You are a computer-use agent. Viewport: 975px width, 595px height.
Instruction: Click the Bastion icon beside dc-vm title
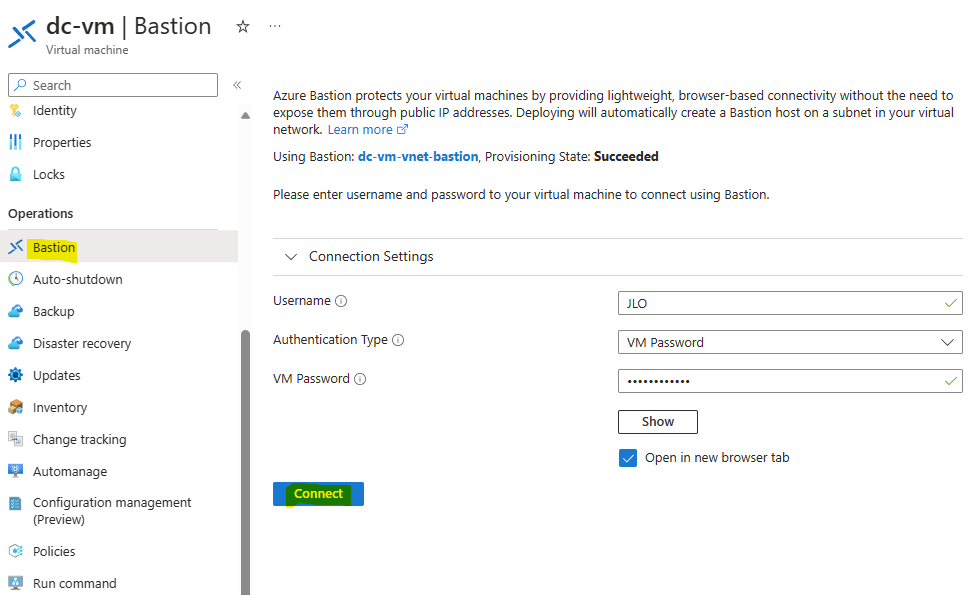point(22,34)
